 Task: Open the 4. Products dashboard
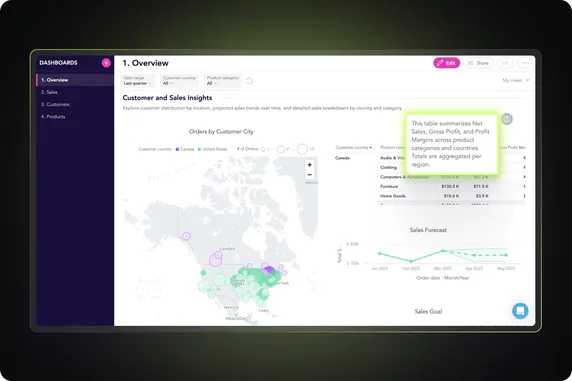53,117
